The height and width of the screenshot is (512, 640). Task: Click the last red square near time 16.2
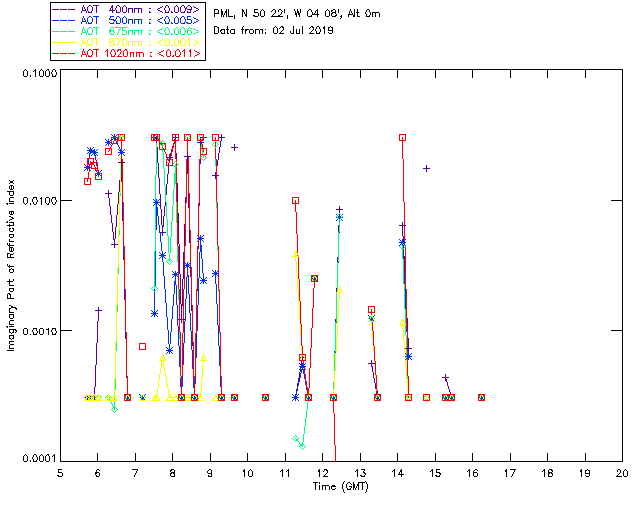click(x=481, y=397)
